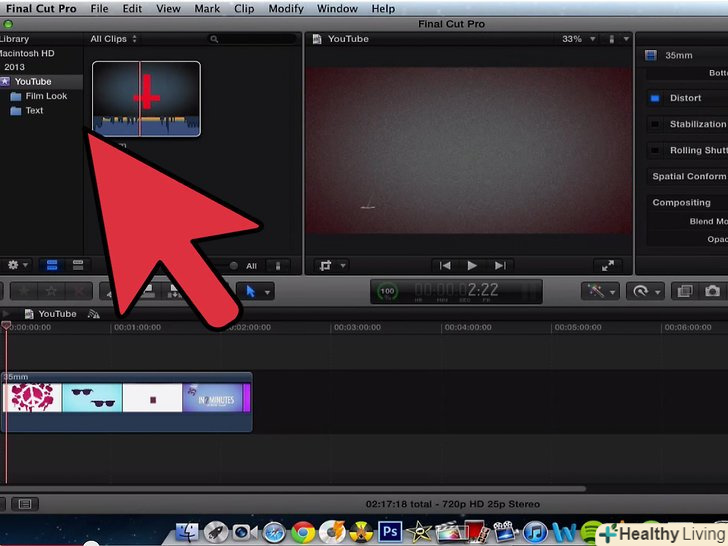Open the Edit menu
This screenshot has width=728, height=546.
click(x=132, y=9)
